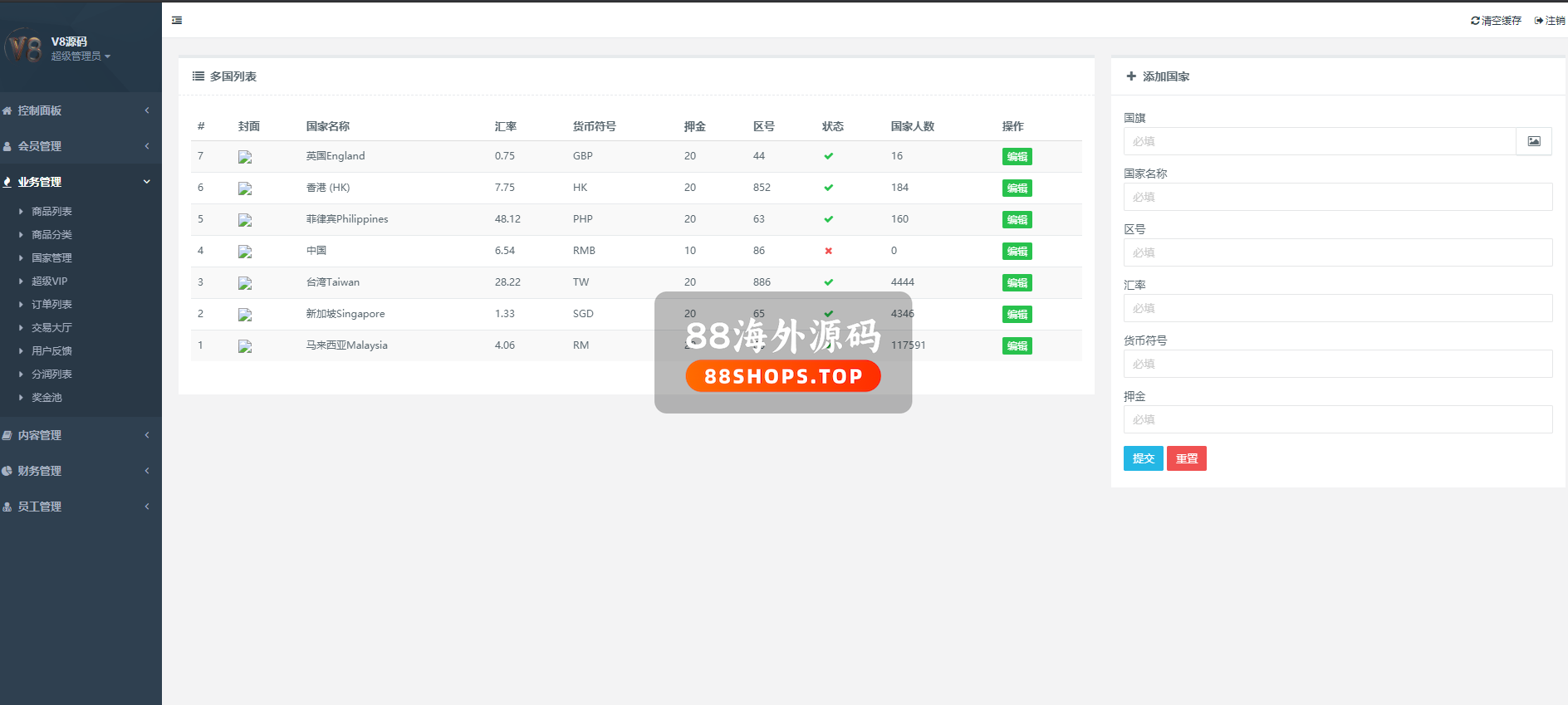Click the logout 注销 icon
The height and width of the screenshot is (705, 1568).
pyautogui.click(x=1538, y=21)
